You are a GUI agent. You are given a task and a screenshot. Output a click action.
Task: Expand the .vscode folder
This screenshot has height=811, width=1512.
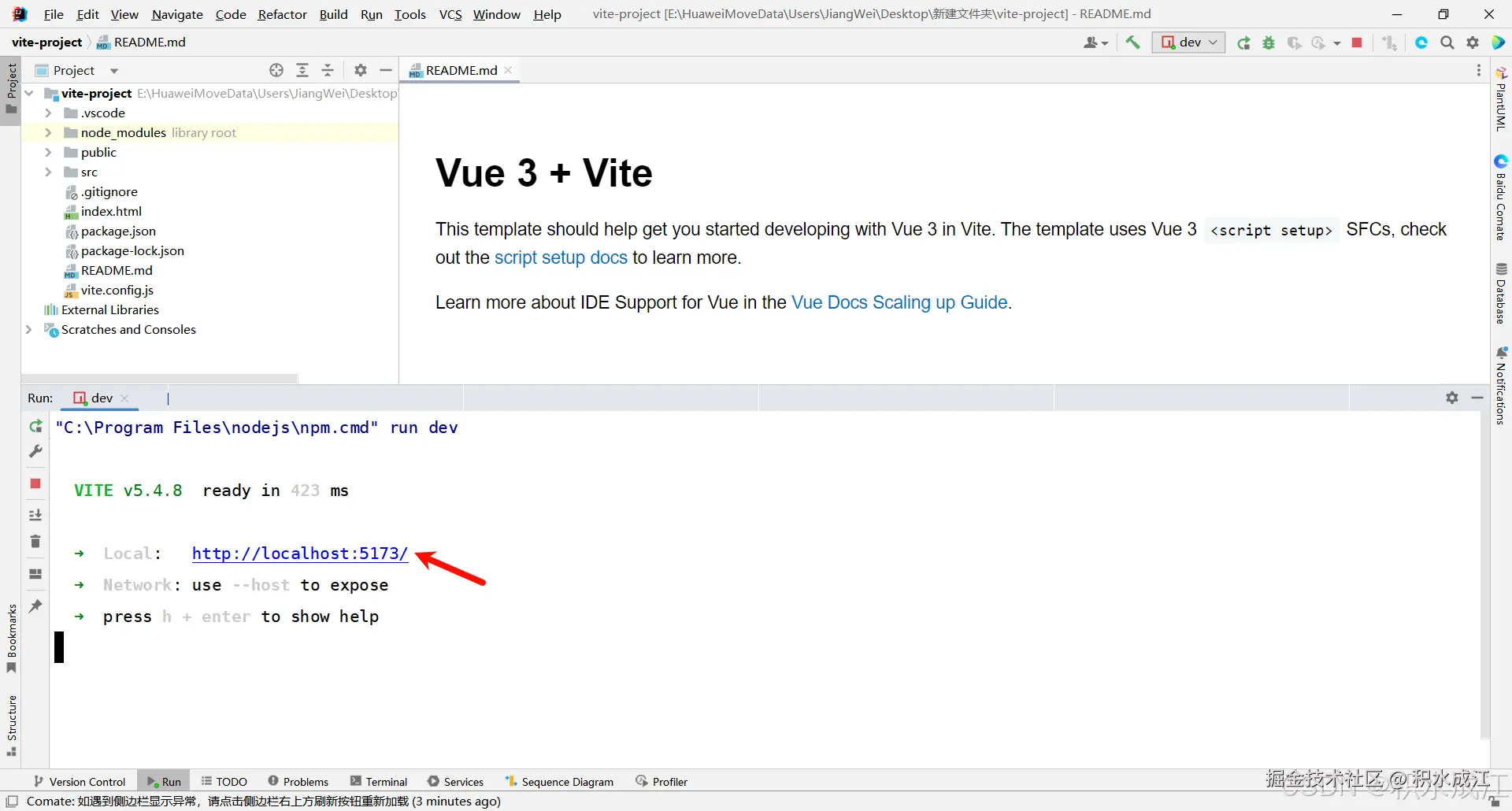click(x=48, y=113)
